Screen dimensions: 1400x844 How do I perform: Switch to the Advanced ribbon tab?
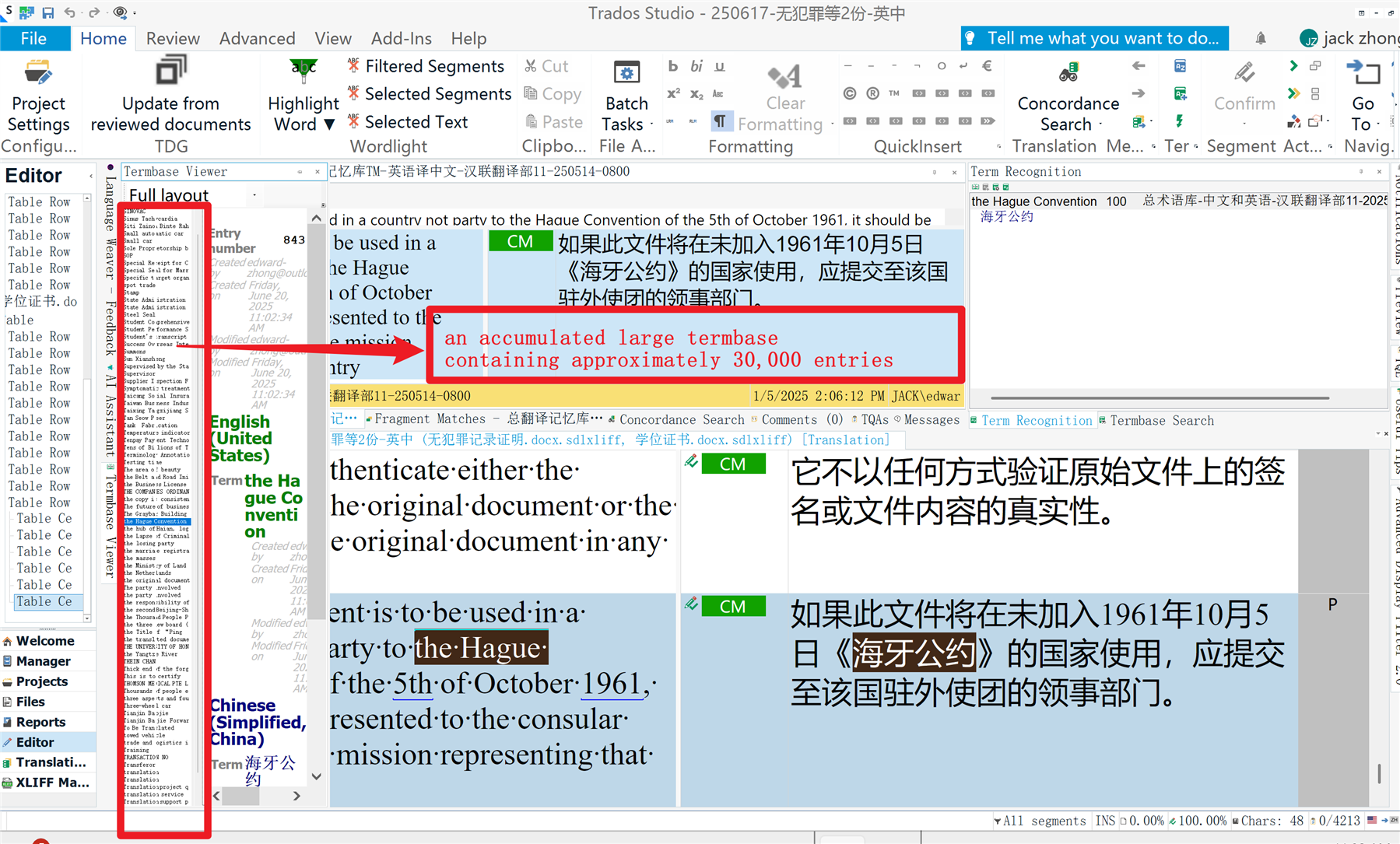click(257, 38)
